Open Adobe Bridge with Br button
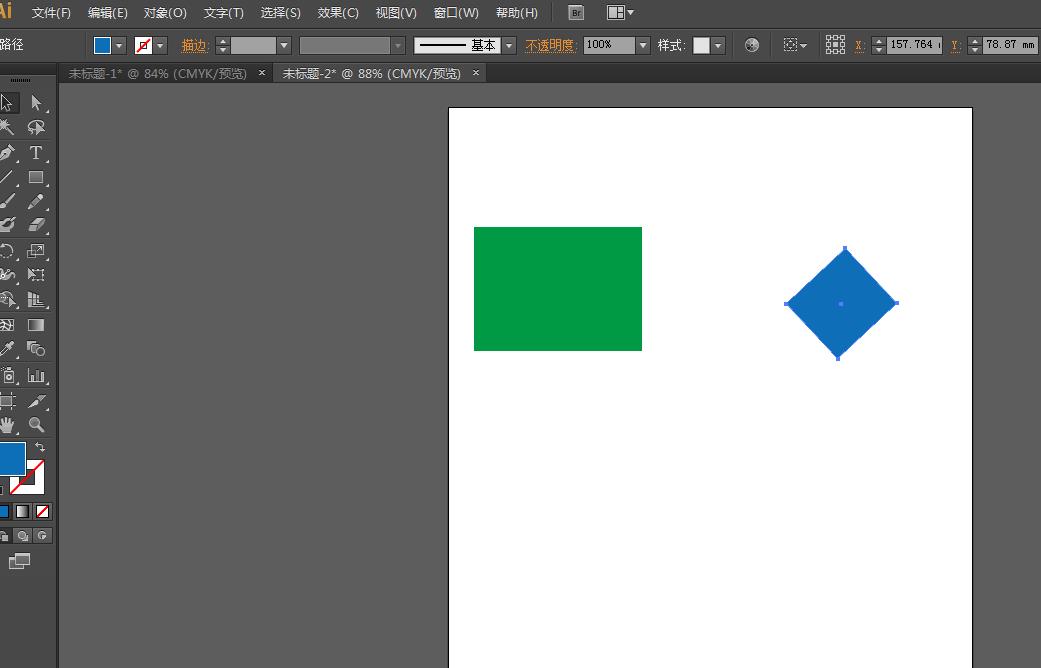The width and height of the screenshot is (1041, 668). [576, 13]
